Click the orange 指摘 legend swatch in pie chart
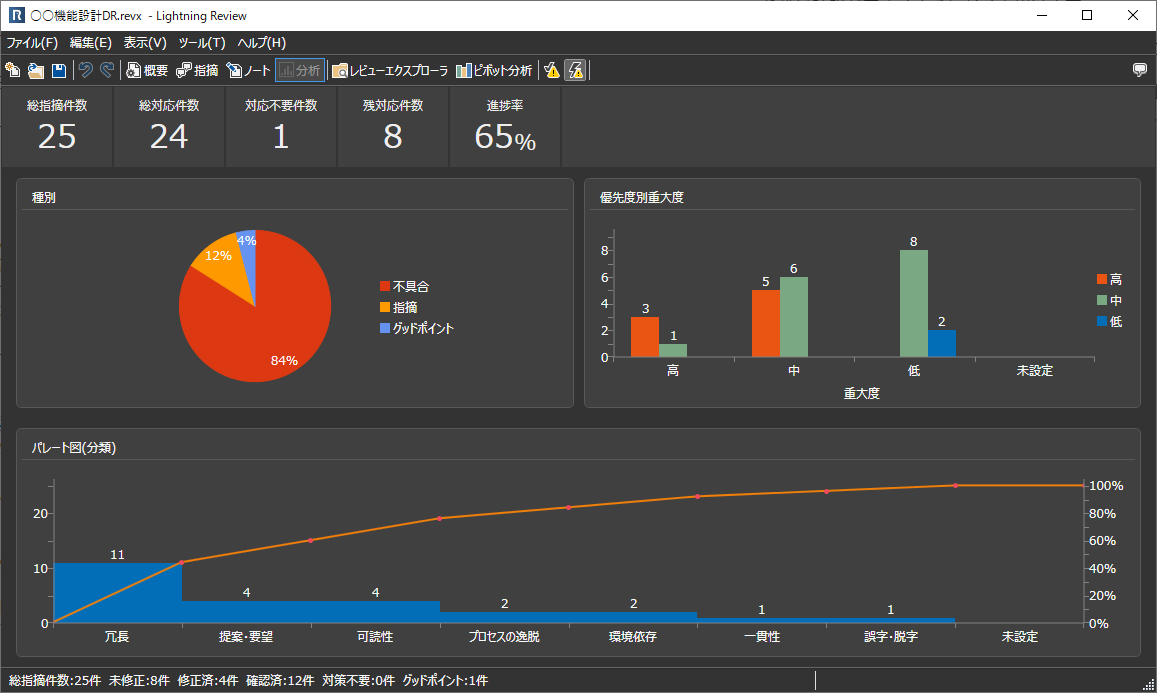This screenshot has width=1157, height=693. tap(384, 307)
